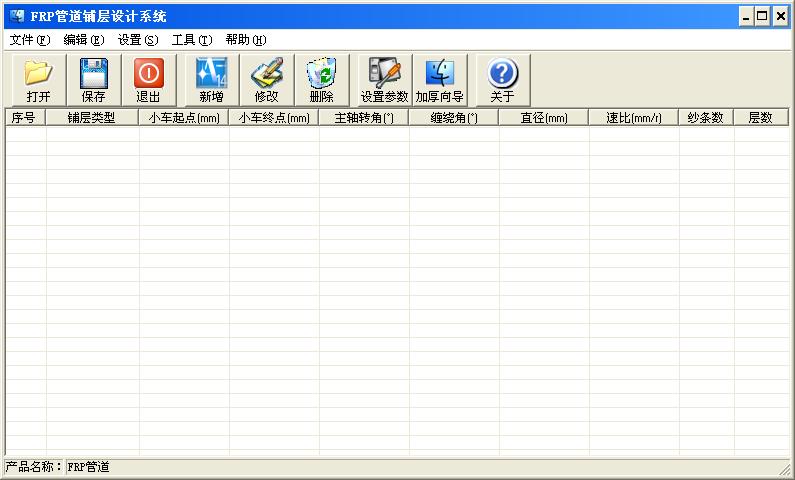
Task: Click the 关于 (About) question mark icon
Action: coord(502,73)
